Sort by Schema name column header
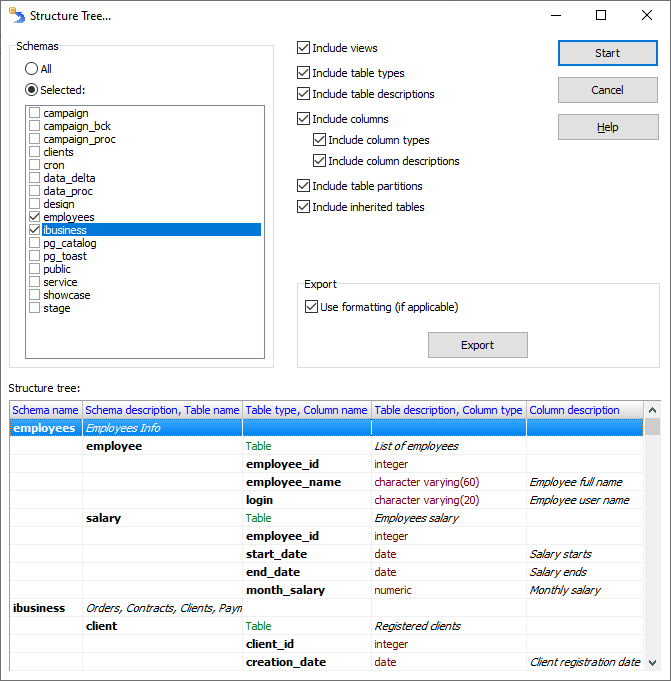The width and height of the screenshot is (671, 681). click(46, 410)
